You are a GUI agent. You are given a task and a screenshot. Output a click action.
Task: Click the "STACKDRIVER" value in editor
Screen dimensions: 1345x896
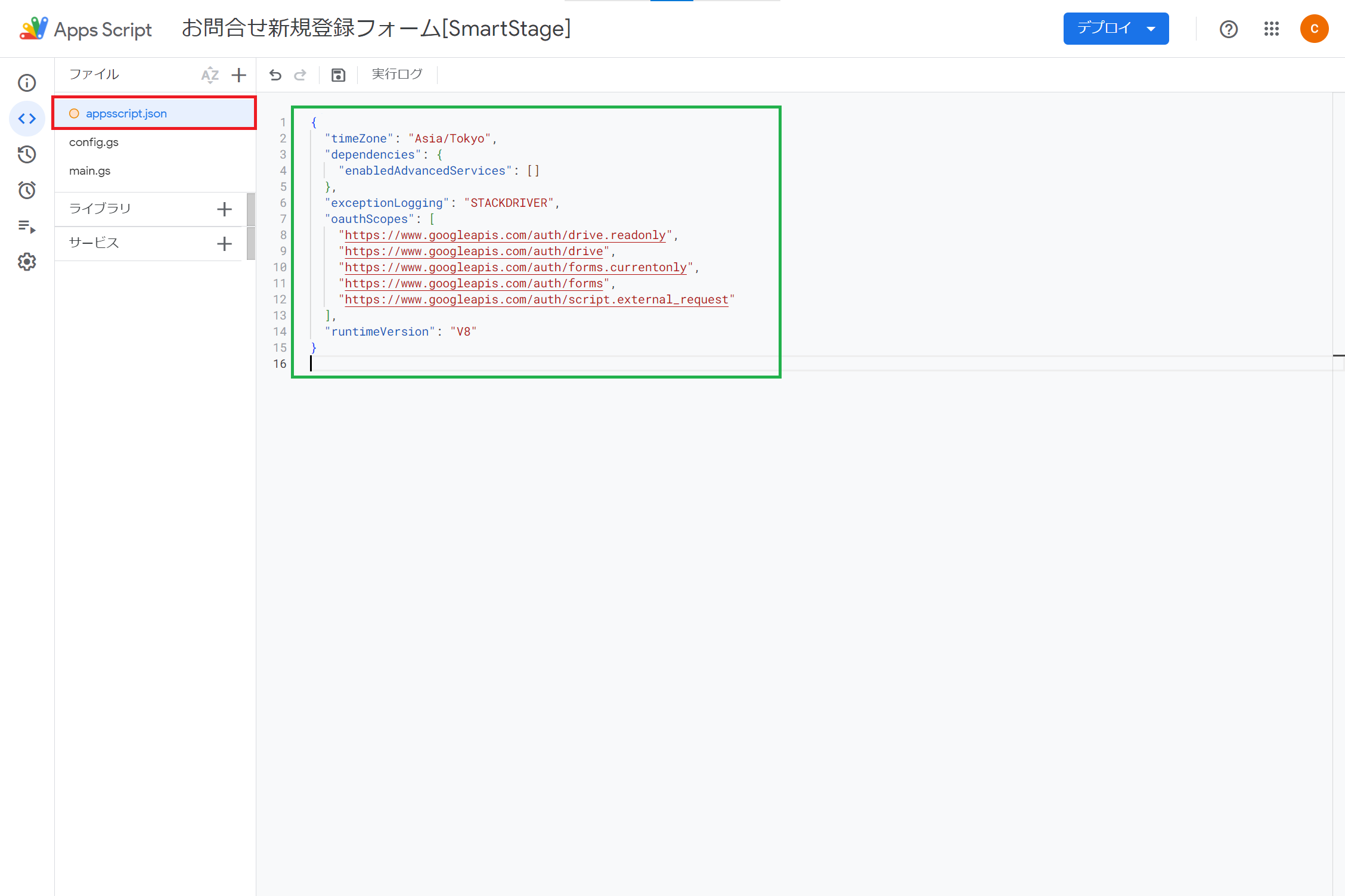tap(509, 203)
